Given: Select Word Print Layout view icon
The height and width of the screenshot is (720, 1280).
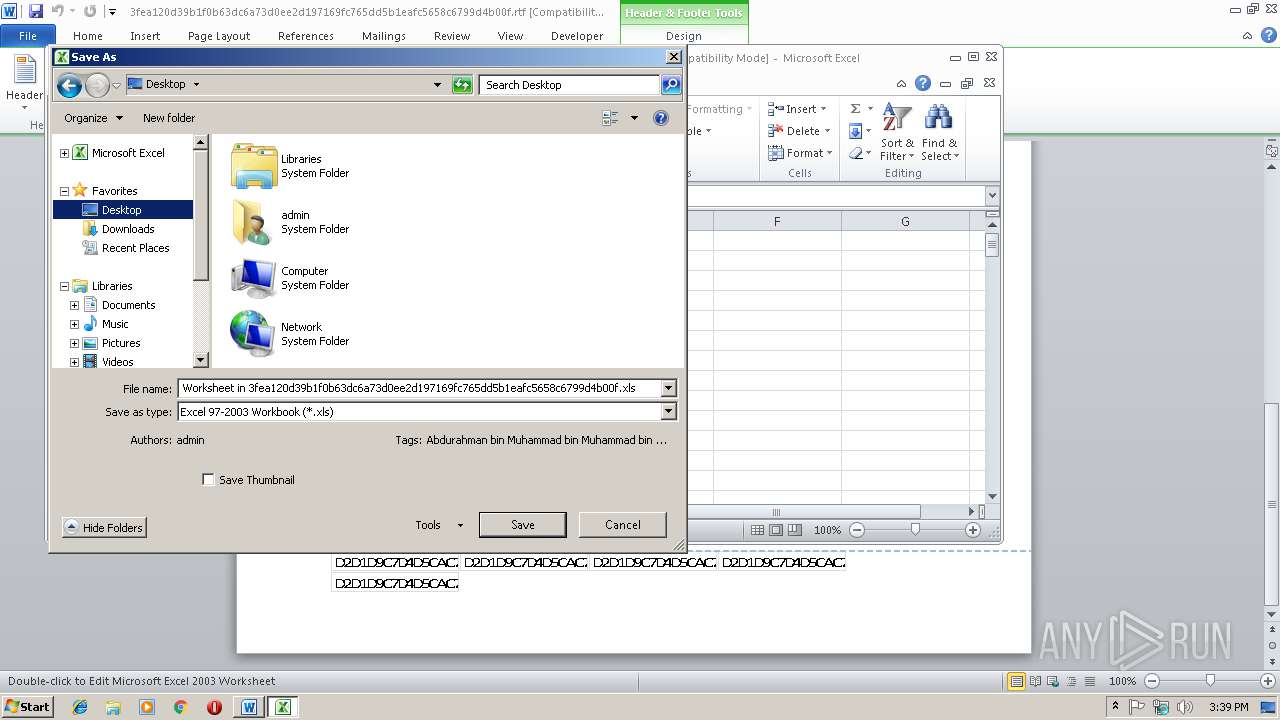Looking at the screenshot, I should [x=1017, y=681].
